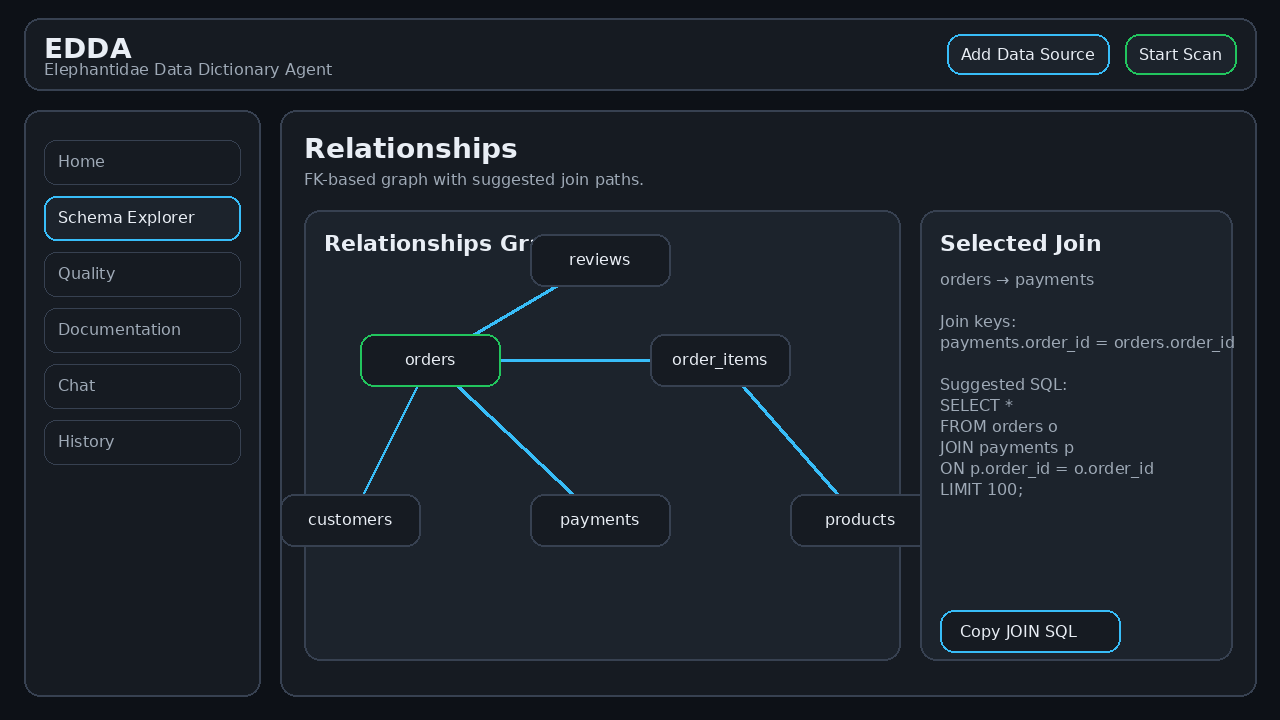The height and width of the screenshot is (720, 1280).
Task: Click the order_items node
Action: pos(720,360)
